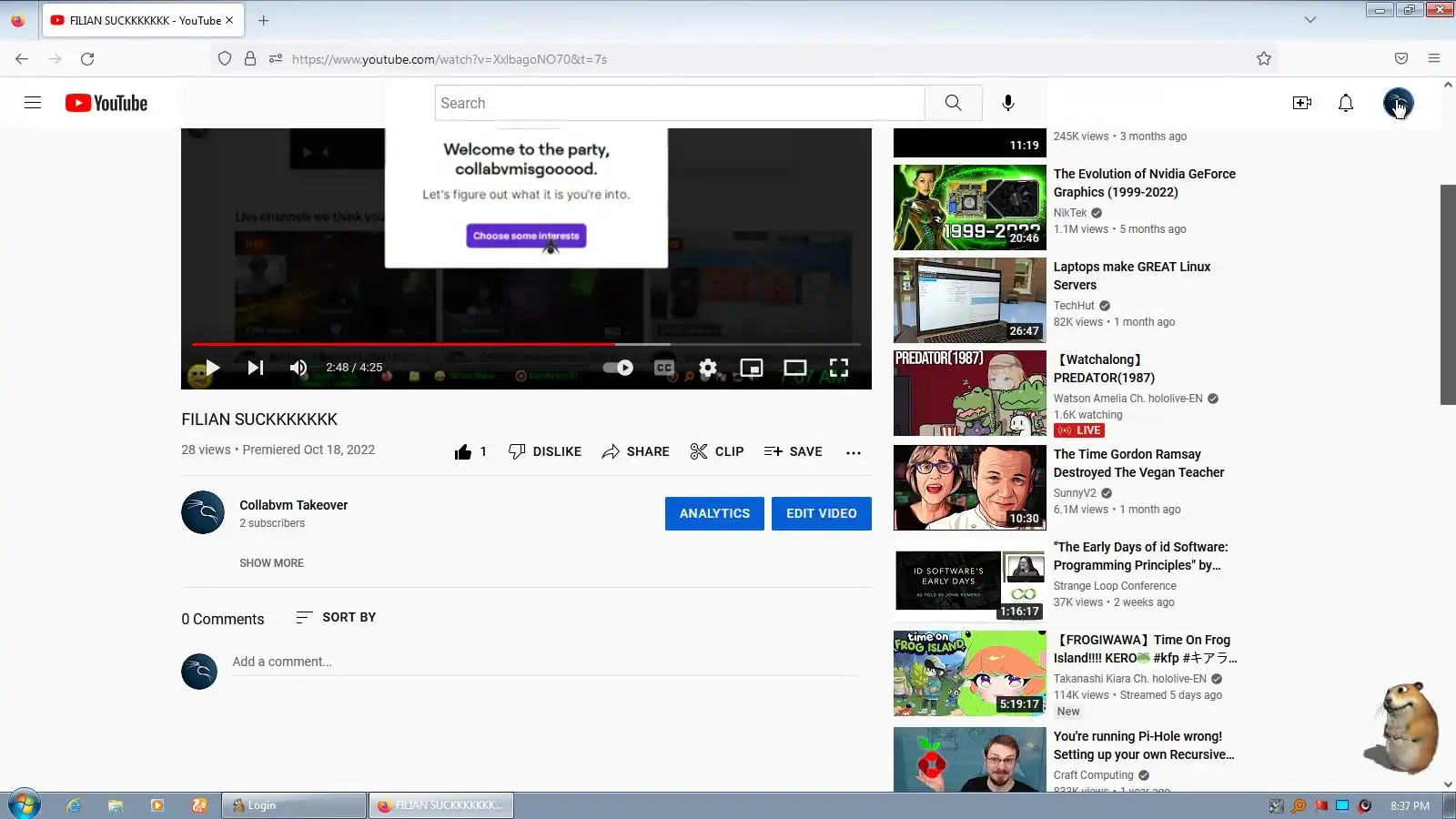Seek on the red video progress bar

[x=526, y=344]
